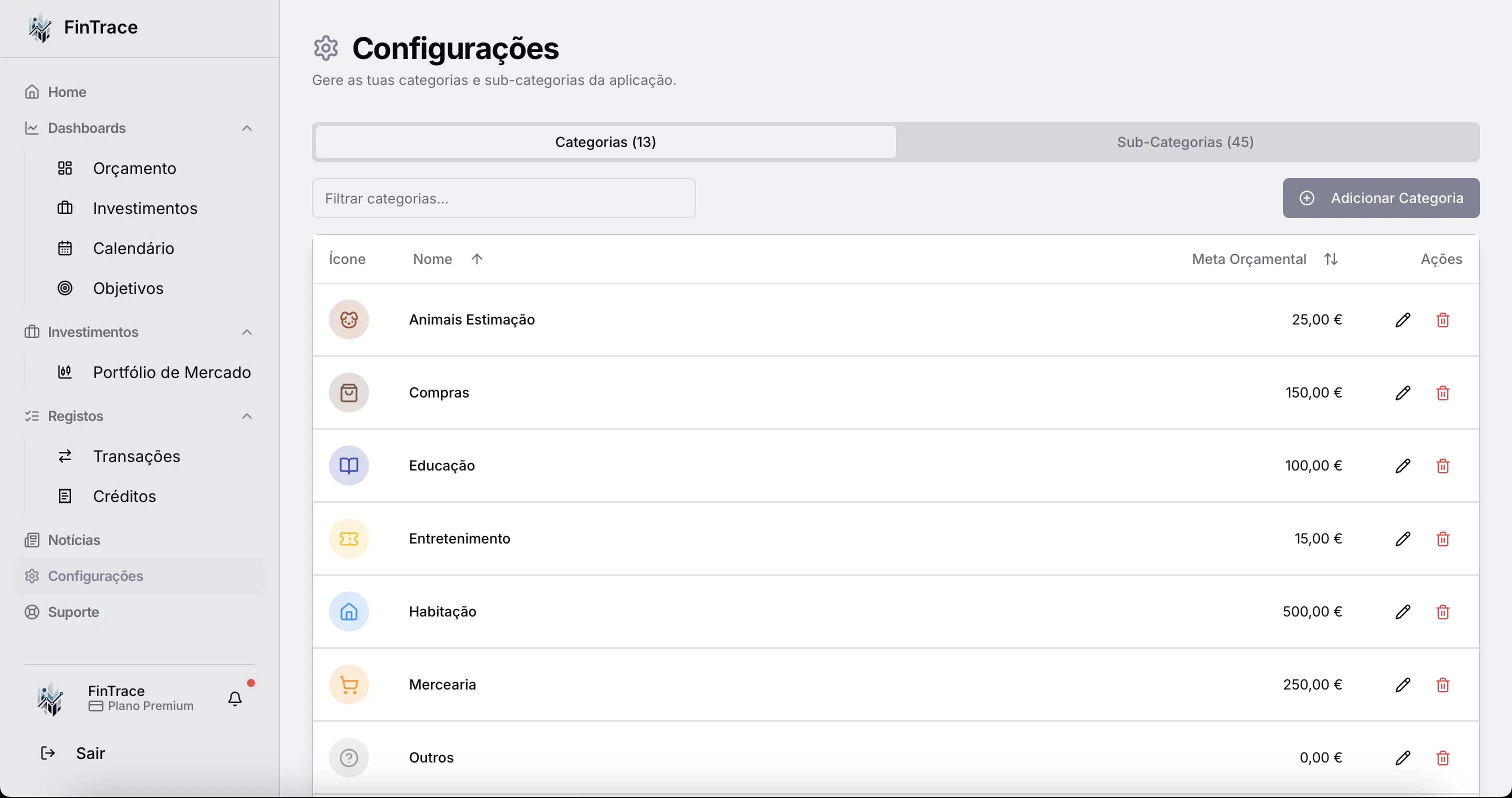Collapse the Investimentos section
The width and height of the screenshot is (1512, 798).
[x=246, y=332]
